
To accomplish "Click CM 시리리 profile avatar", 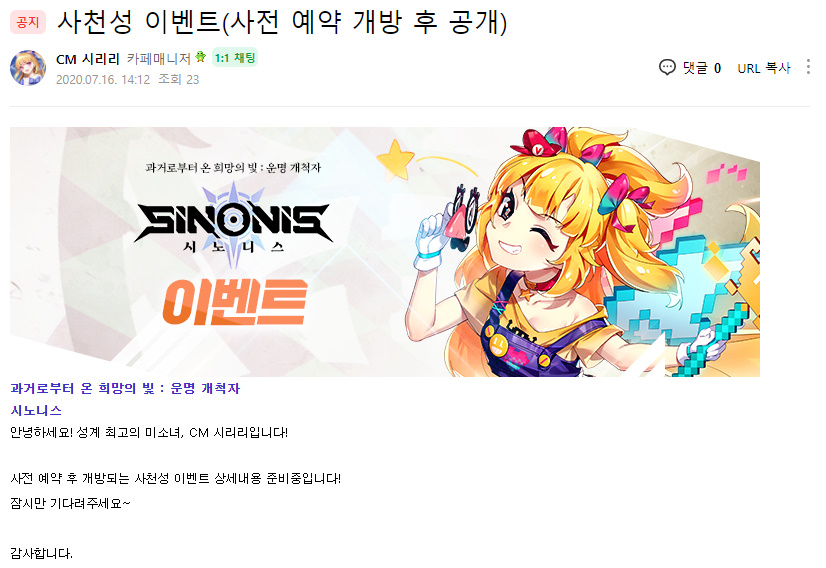I will pyautogui.click(x=28, y=68).
